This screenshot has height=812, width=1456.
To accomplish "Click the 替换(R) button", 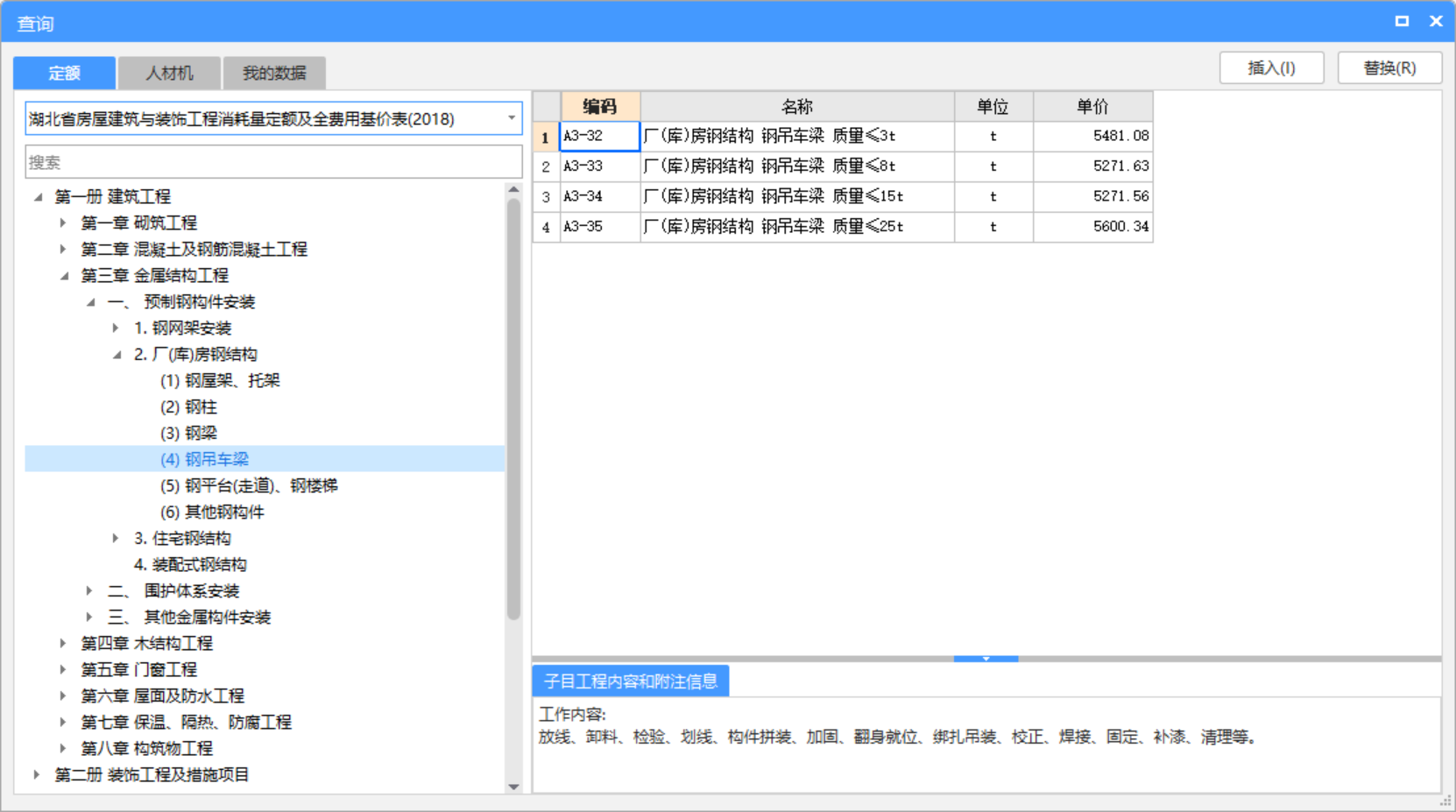I will click(1389, 68).
